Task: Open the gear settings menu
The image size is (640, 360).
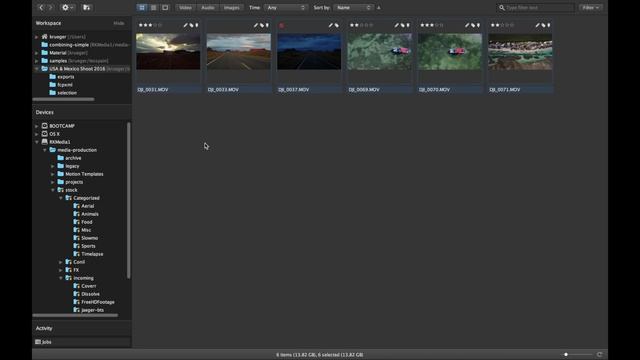Action: tap(67, 7)
